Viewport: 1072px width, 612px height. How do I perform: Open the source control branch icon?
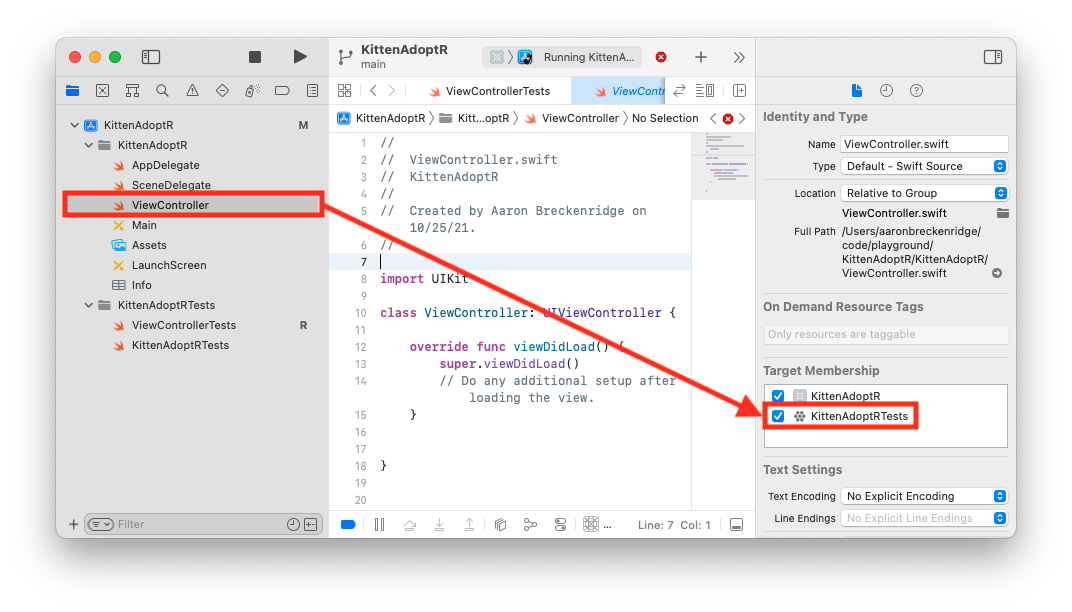[345, 57]
